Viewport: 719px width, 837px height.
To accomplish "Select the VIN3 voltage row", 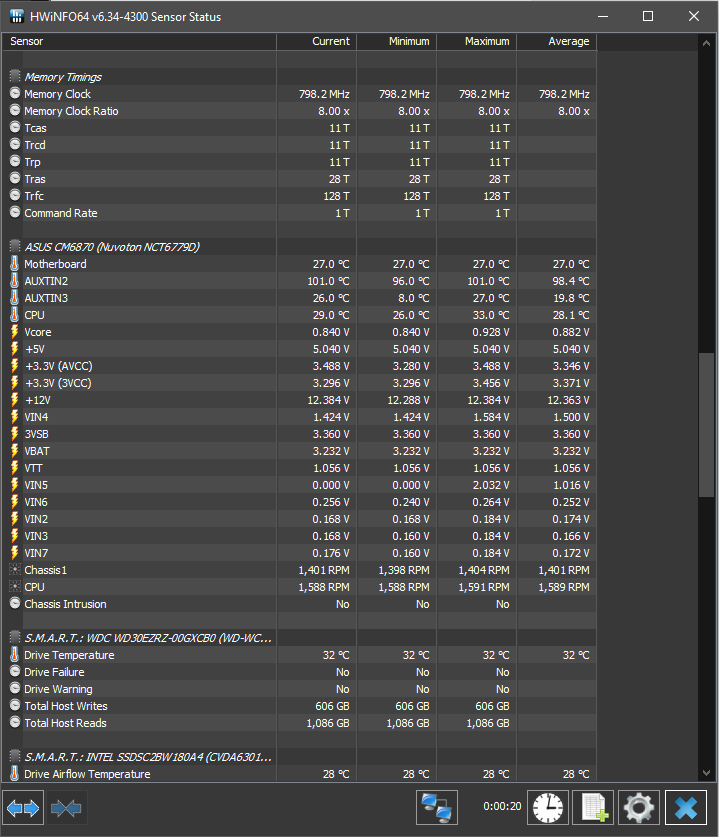I will [x=299, y=536].
